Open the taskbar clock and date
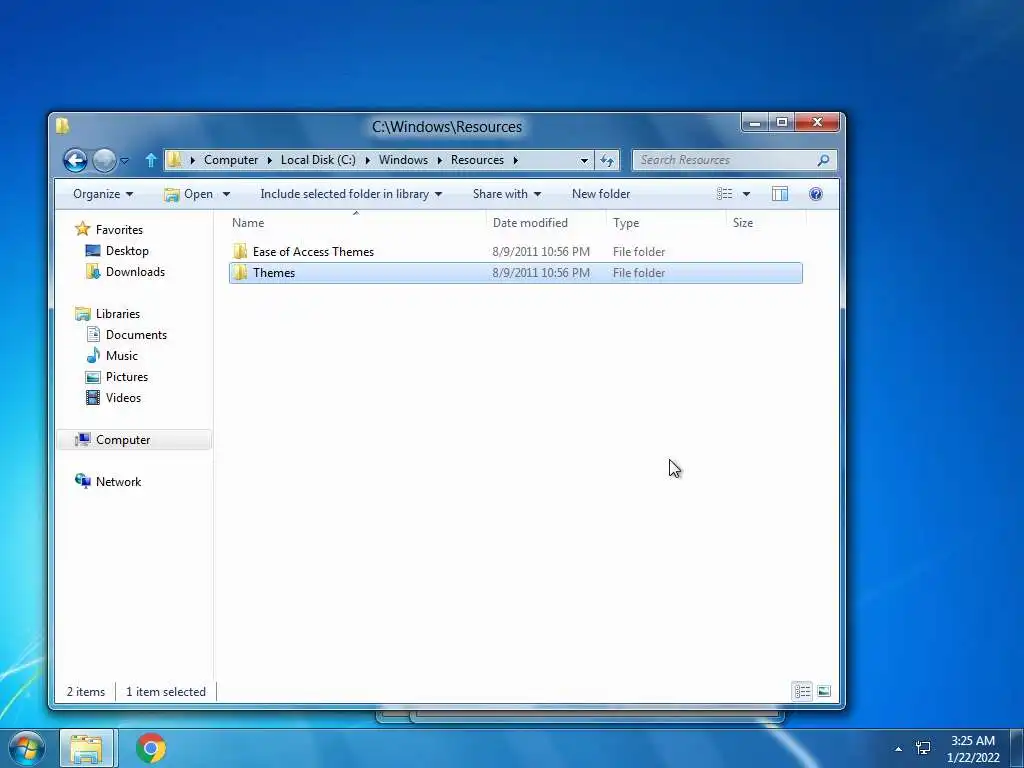 [973, 749]
